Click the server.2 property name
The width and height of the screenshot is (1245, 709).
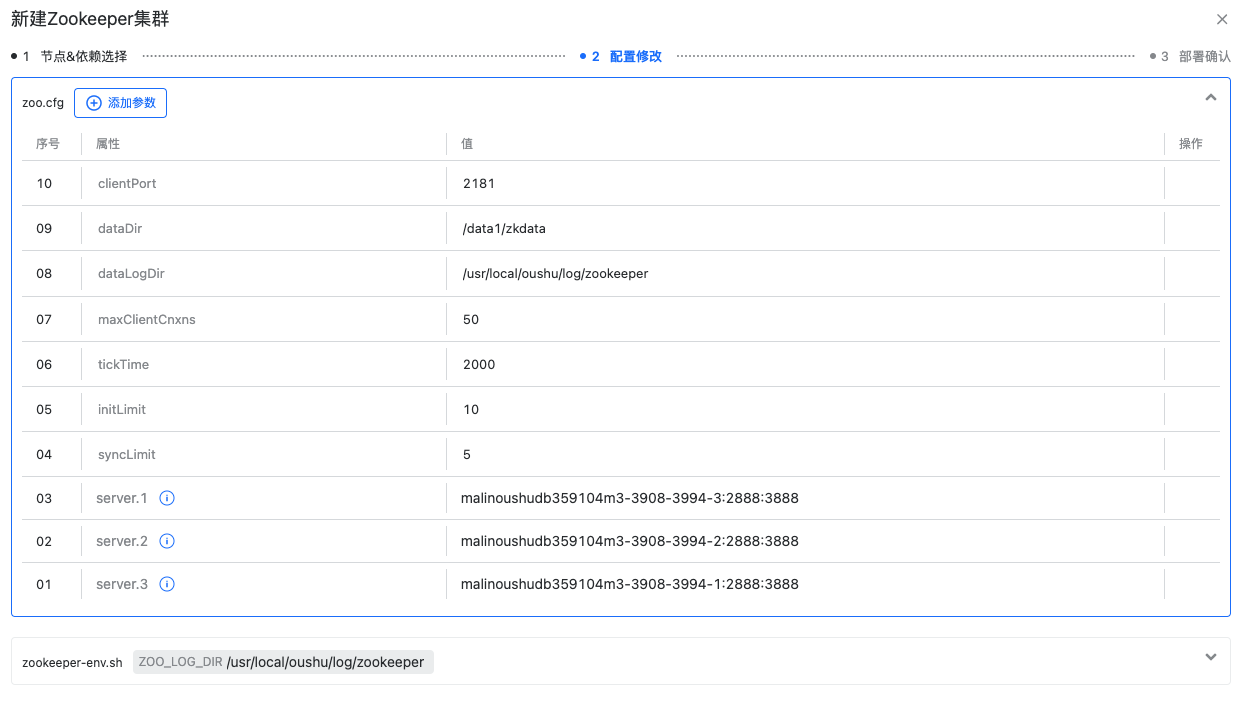point(122,541)
